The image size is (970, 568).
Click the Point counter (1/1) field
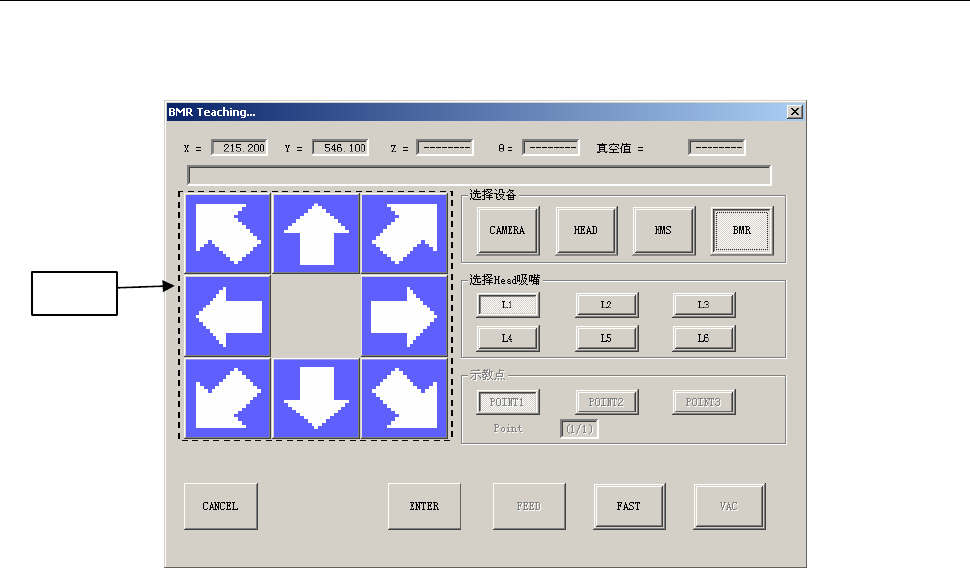(579, 429)
